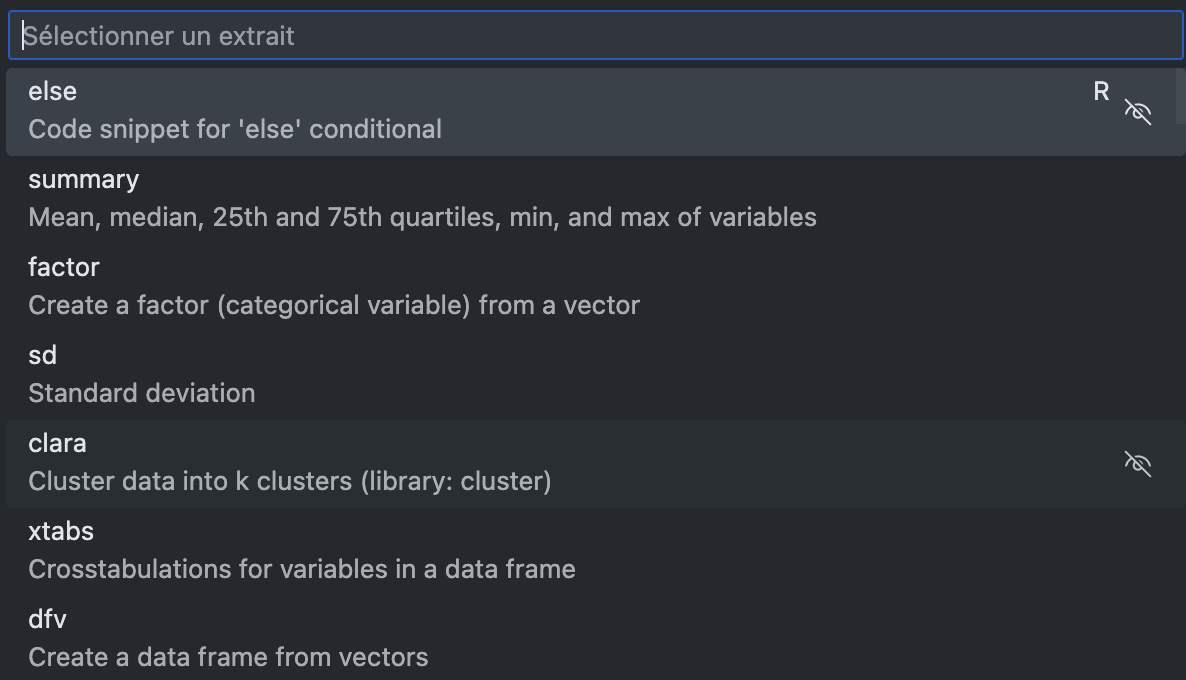Click 'Crosstabulations for variables in a data frame'
The height and width of the screenshot is (680, 1186).
pos(302,569)
